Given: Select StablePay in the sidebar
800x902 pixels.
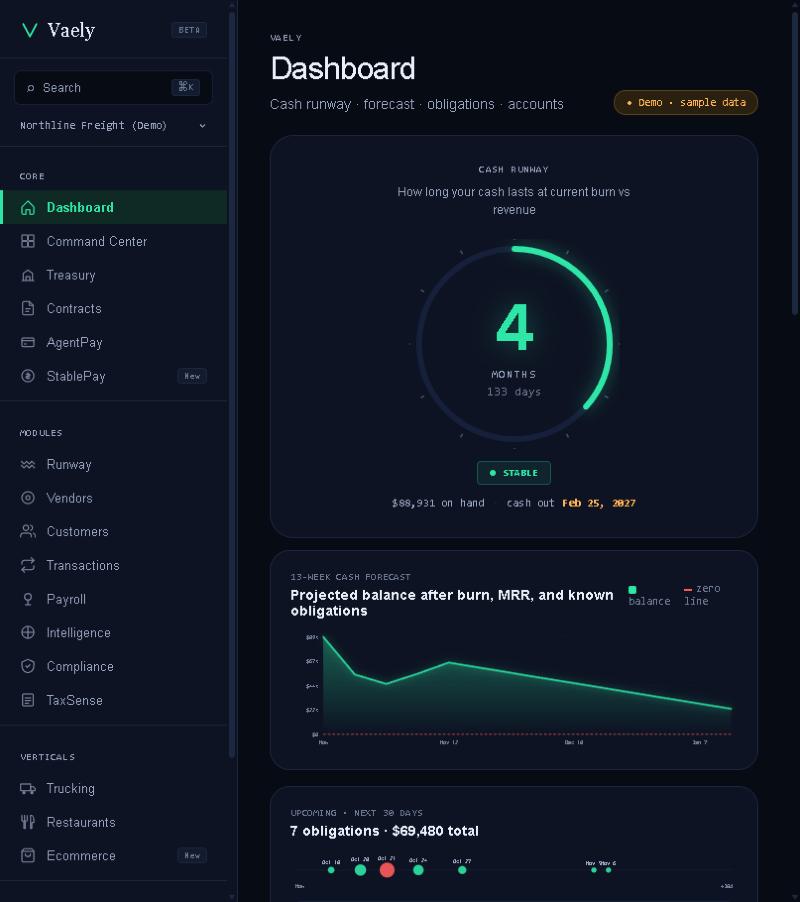Looking at the screenshot, I should 114,376.
